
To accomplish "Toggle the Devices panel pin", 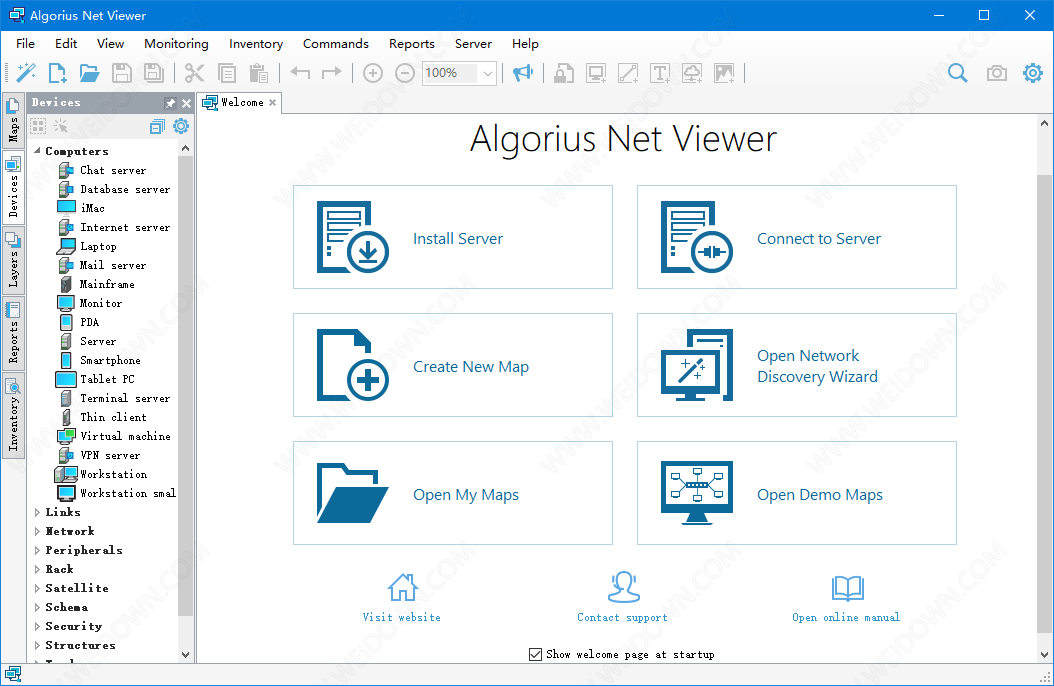I will click(x=169, y=103).
